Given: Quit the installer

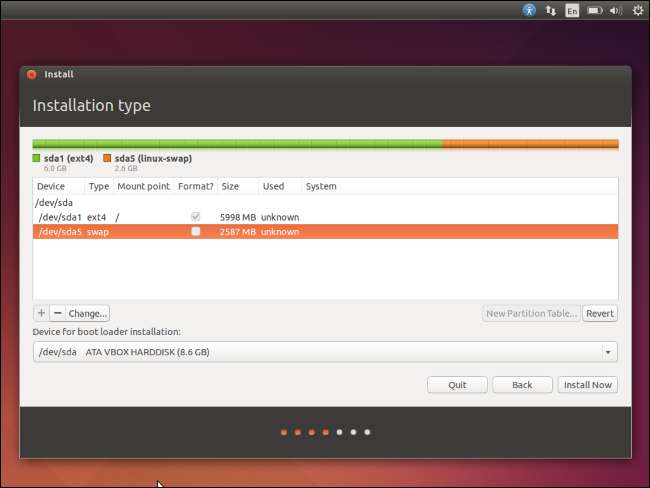Looking at the screenshot, I should pyautogui.click(x=457, y=385).
